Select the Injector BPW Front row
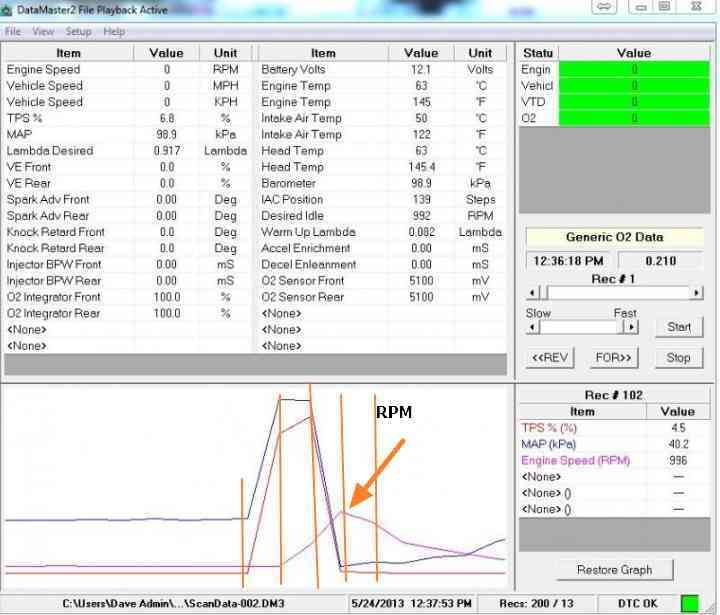720x615 pixels. tap(129, 265)
